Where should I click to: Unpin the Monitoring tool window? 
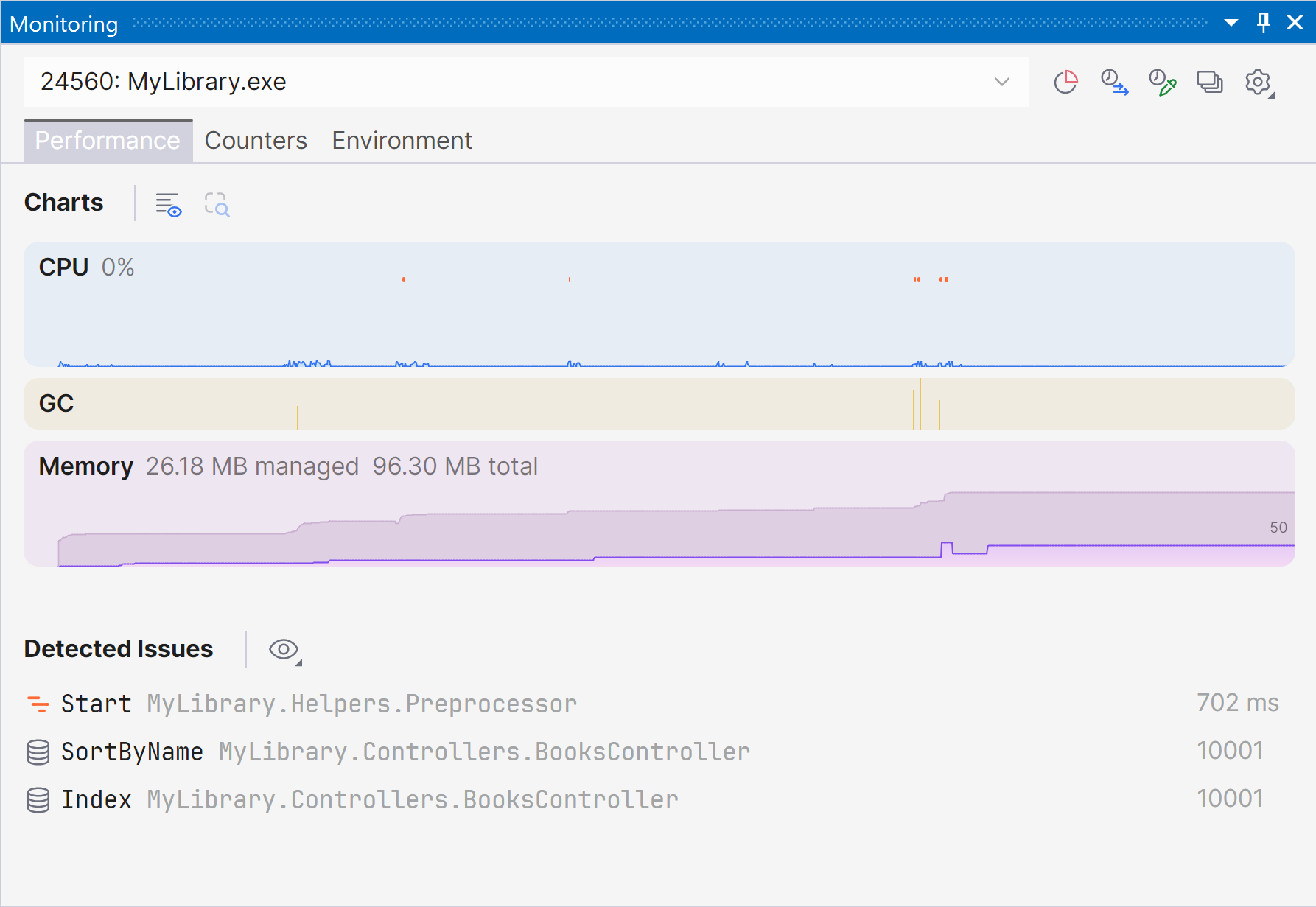point(1263,22)
